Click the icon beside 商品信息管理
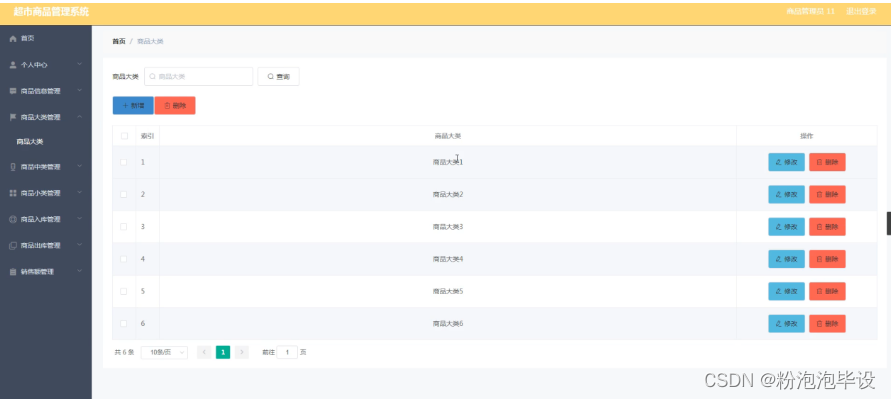This screenshot has width=891, height=399. pos(13,91)
